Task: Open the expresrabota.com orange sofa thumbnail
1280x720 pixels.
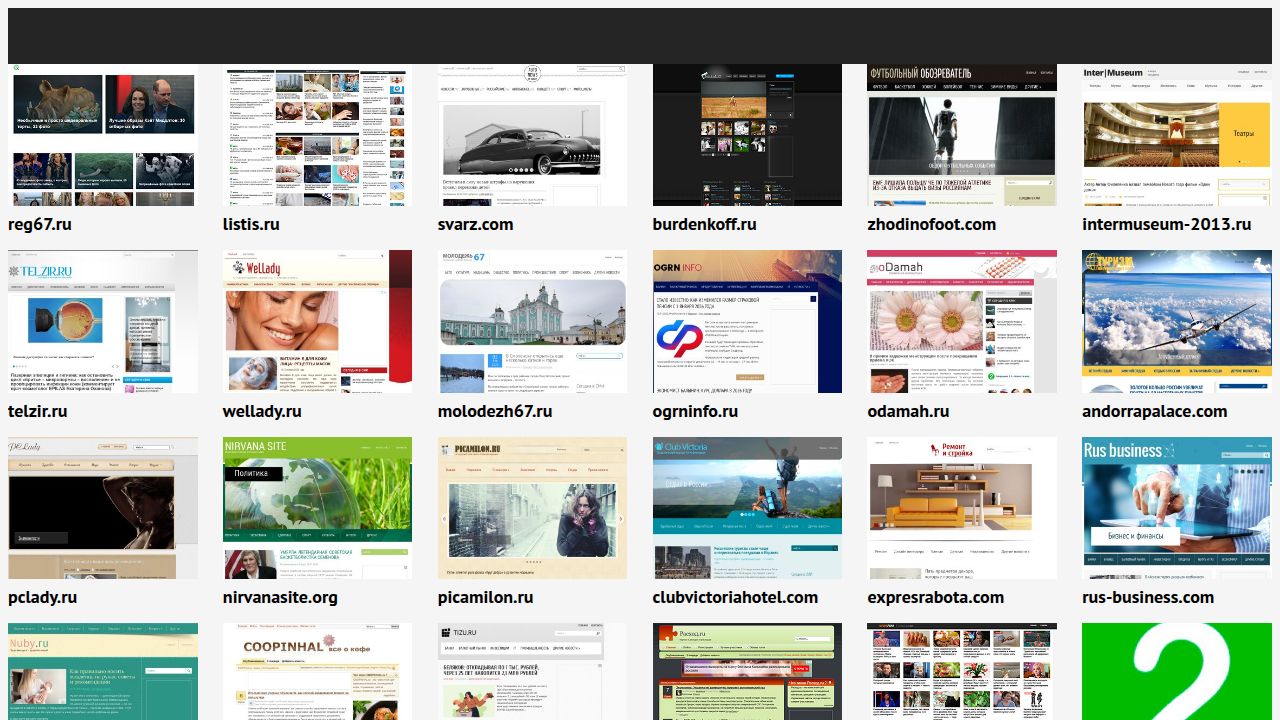Action: pos(962,508)
